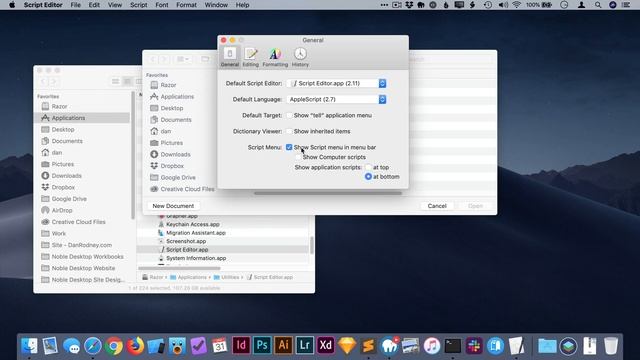This screenshot has height=360, width=640.
Task: Launch Sublime Text from the Dock
Action: click(x=368, y=346)
